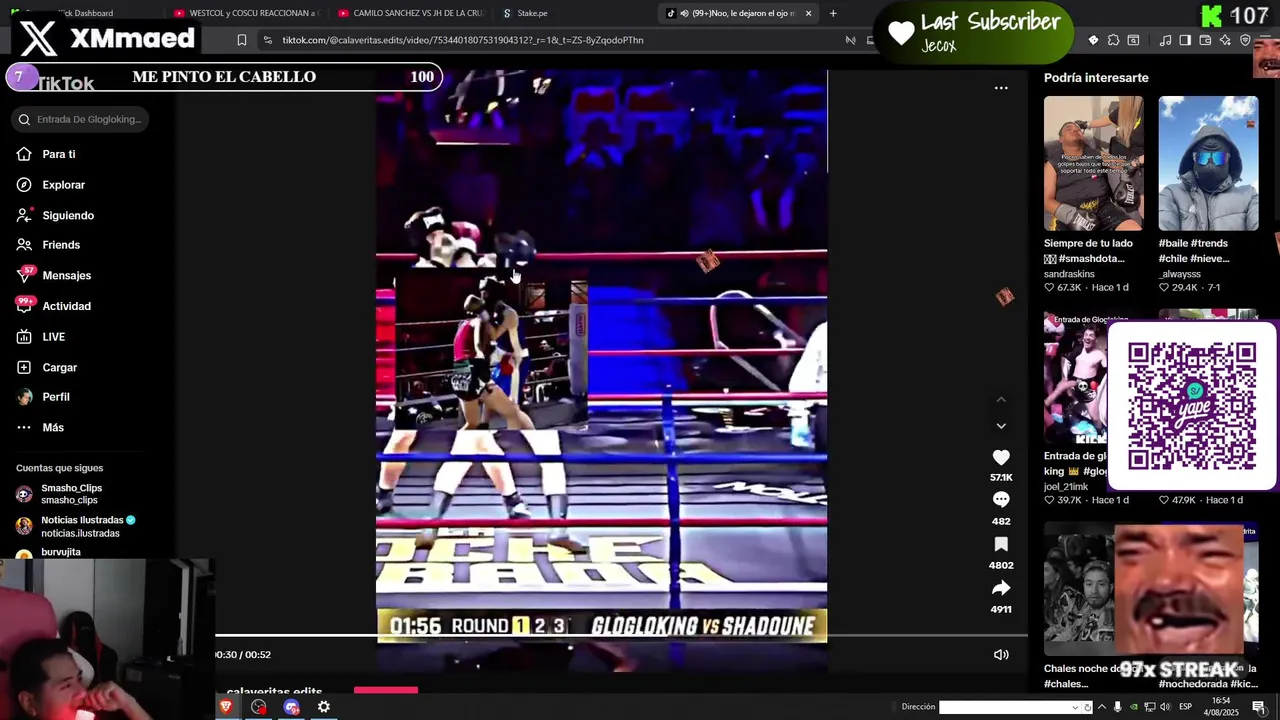The height and width of the screenshot is (720, 1280).
Task: Click Podría interesarte heading
Action: pyautogui.click(x=1096, y=78)
